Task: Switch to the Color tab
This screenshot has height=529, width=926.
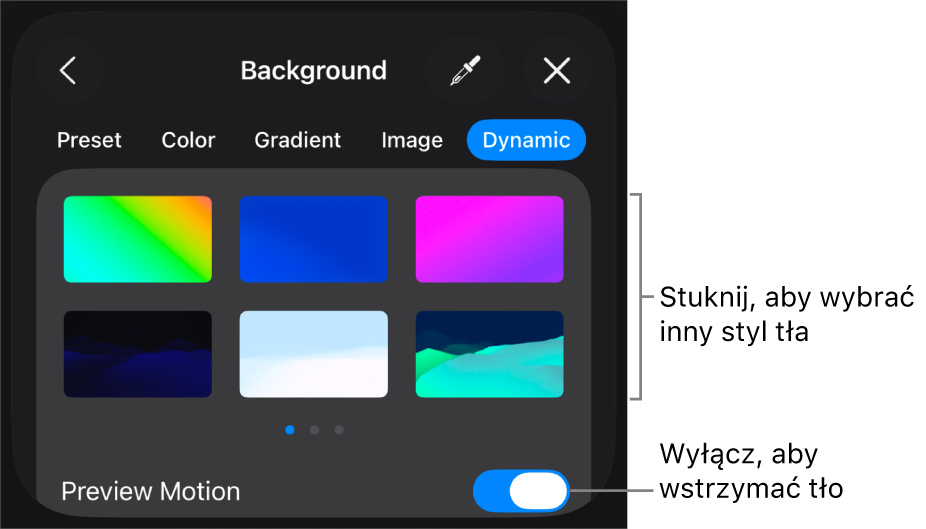Action: pos(188,141)
